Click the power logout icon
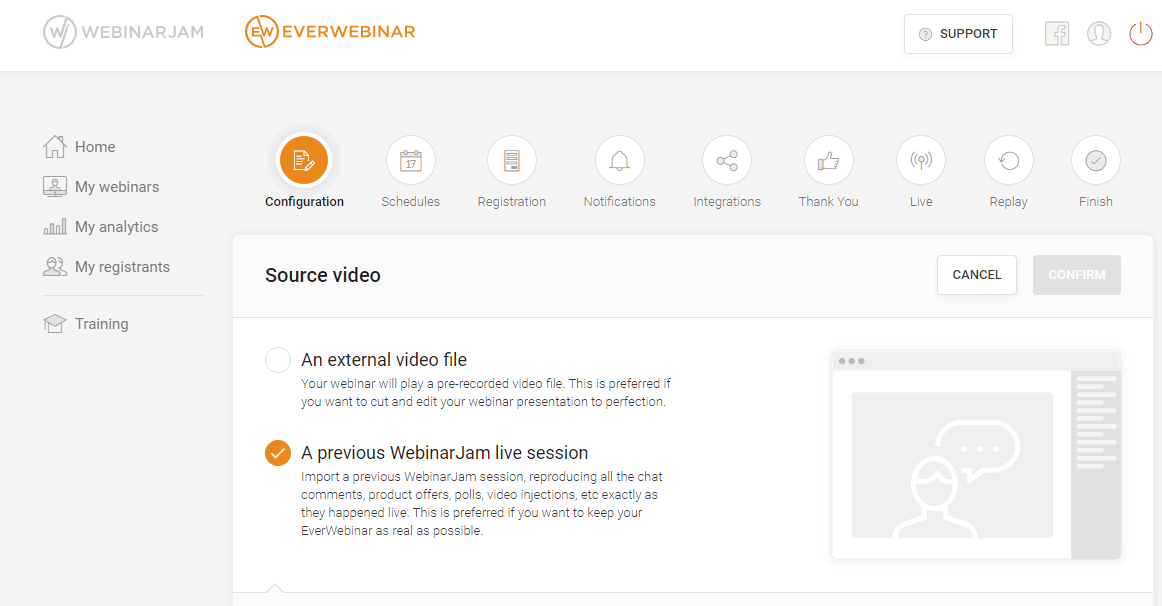The height and width of the screenshot is (606, 1162). [1141, 33]
